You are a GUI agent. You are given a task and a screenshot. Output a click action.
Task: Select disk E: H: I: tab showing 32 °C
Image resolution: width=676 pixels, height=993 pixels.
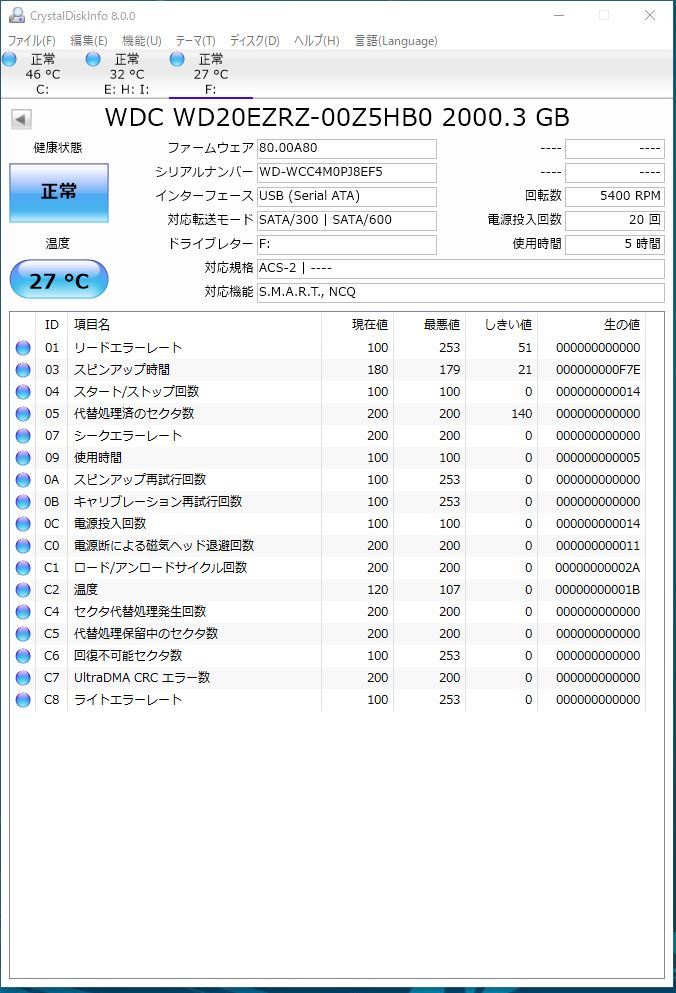click(126, 74)
